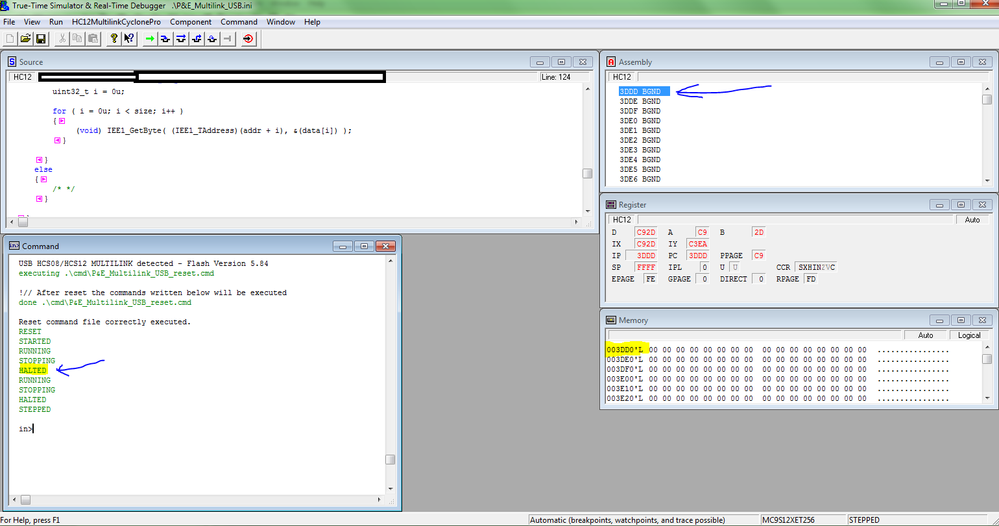Click the Command window title icon
Screen dimensions: 999x526
click(x=14, y=246)
